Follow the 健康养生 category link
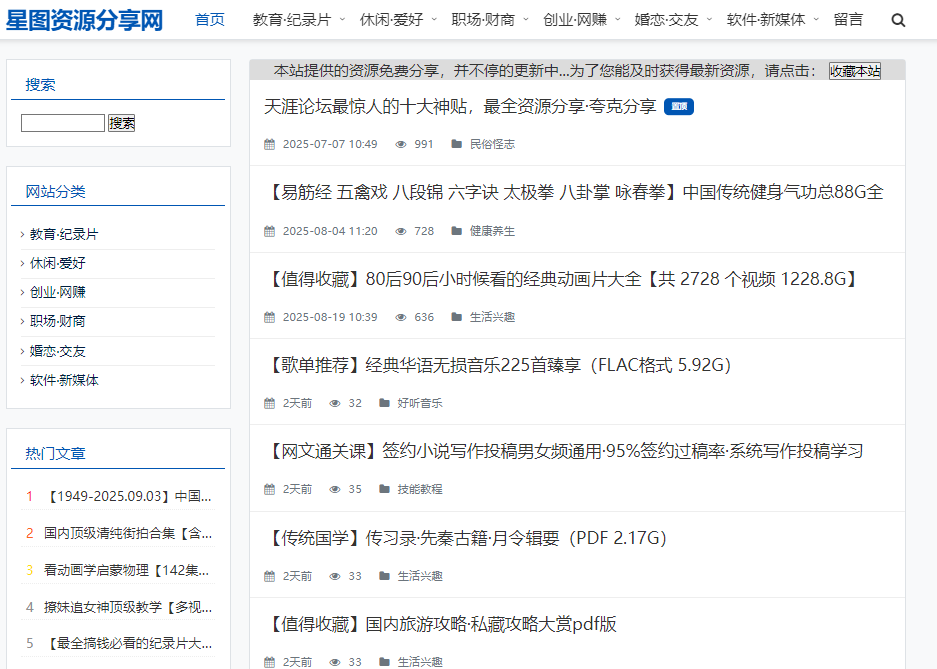Image resolution: width=937 pixels, height=669 pixels. pos(494,230)
